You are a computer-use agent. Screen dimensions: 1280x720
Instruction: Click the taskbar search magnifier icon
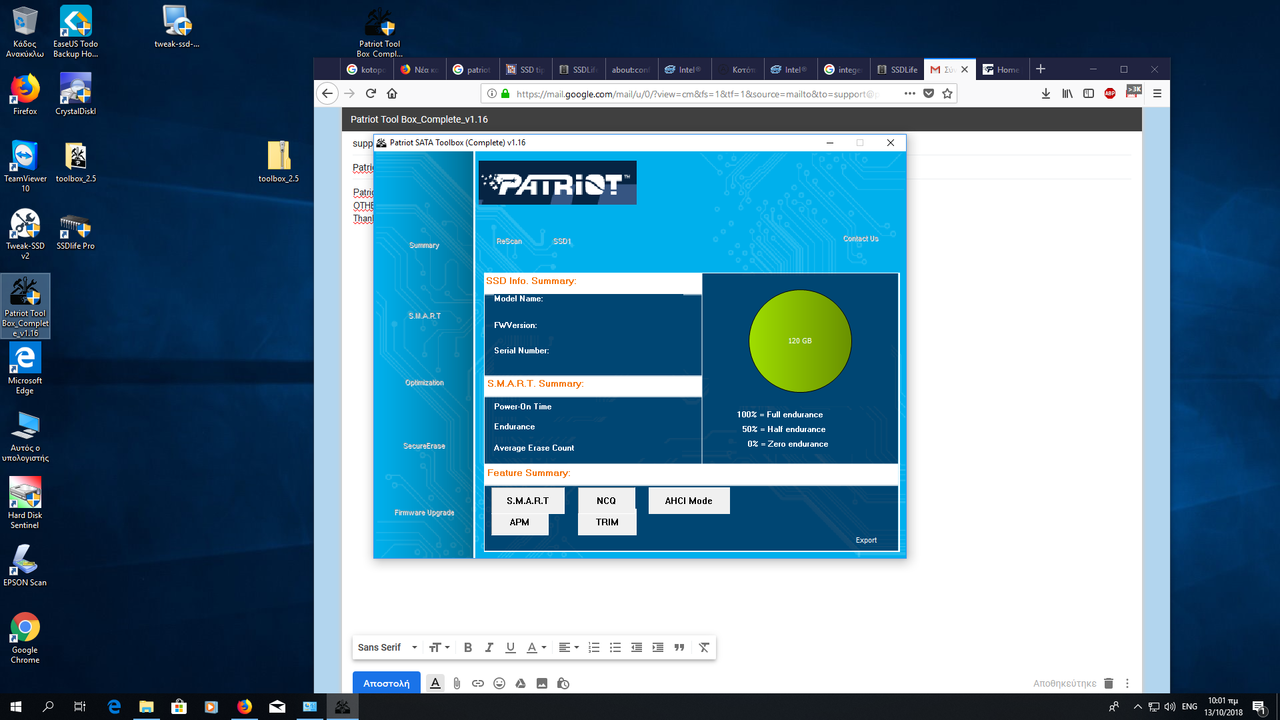coord(48,707)
